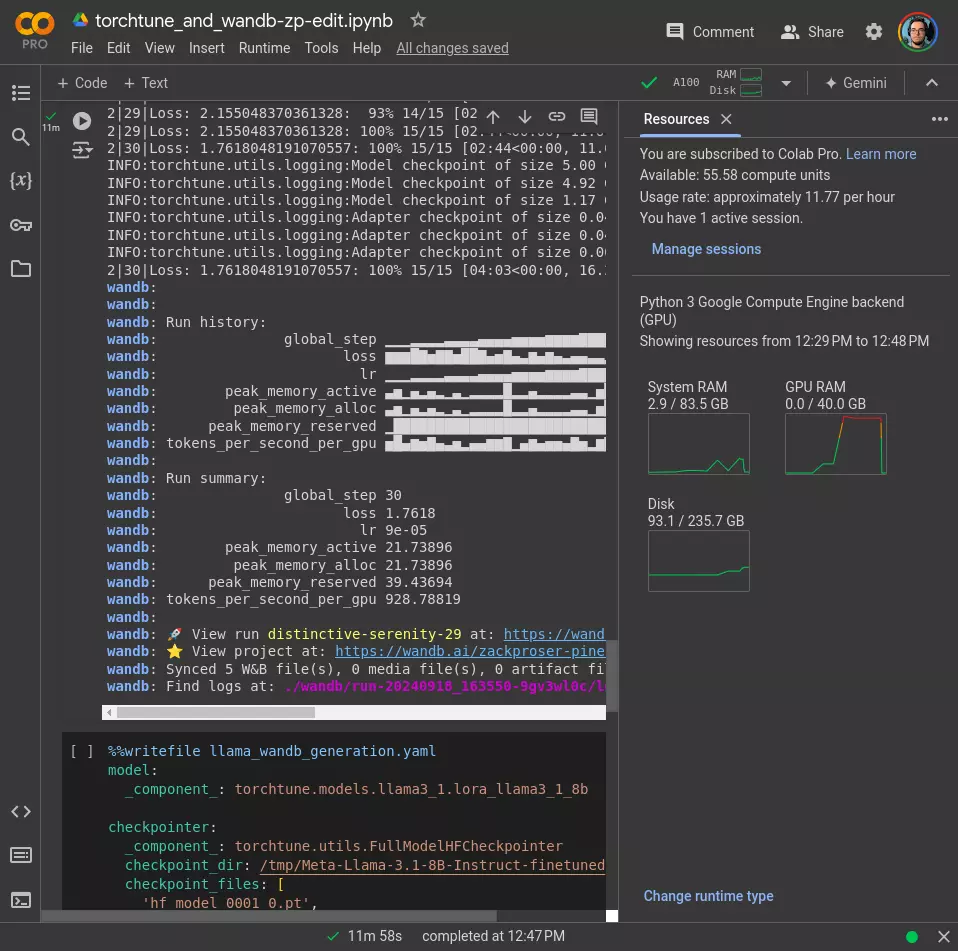Collapse the header with chevron up

[931, 83]
